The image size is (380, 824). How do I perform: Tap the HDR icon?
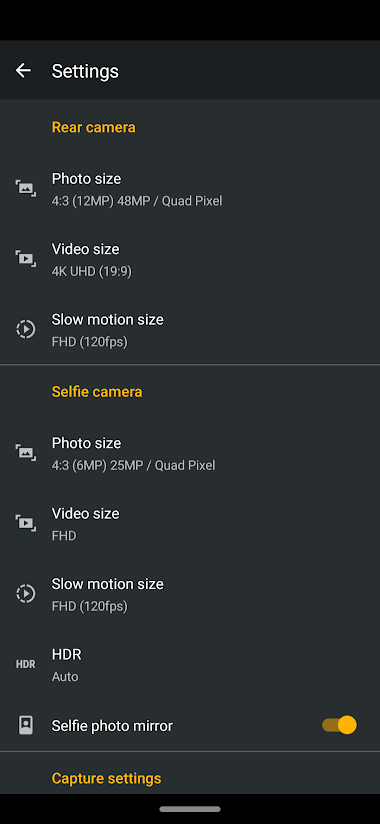pos(26,664)
